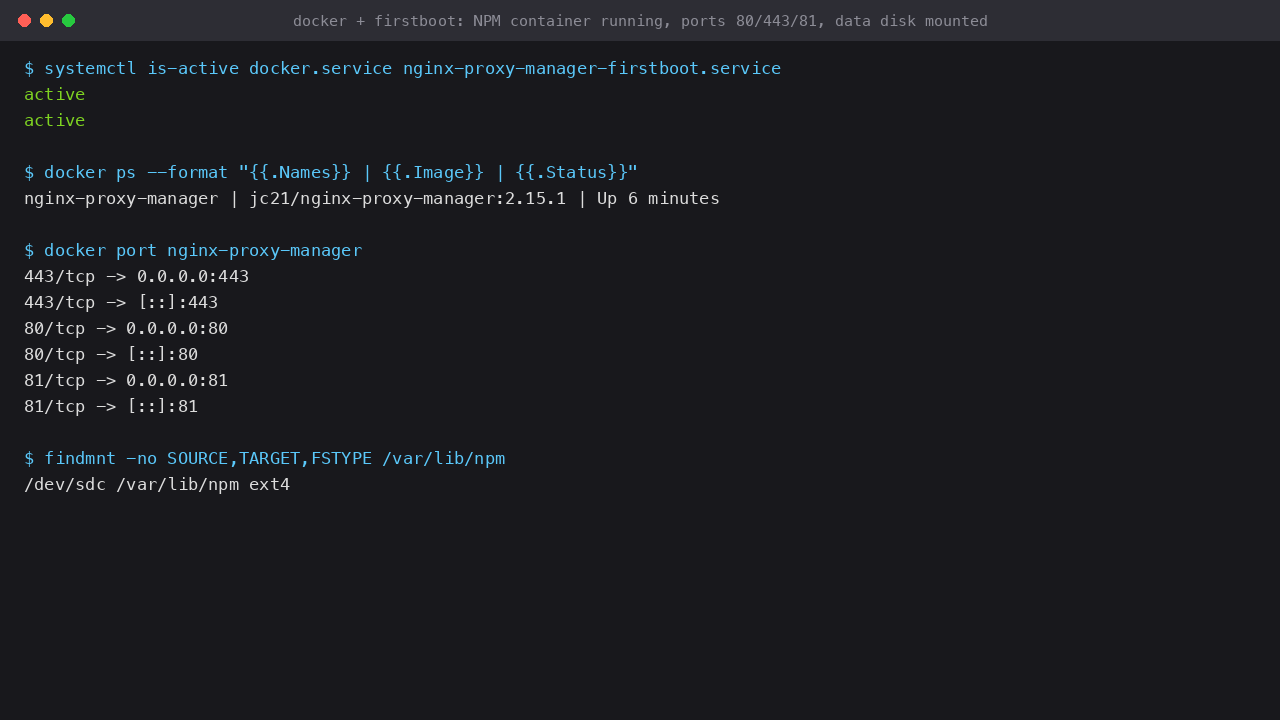
Task: Click the first green 'active' output line
Action: 55,94
